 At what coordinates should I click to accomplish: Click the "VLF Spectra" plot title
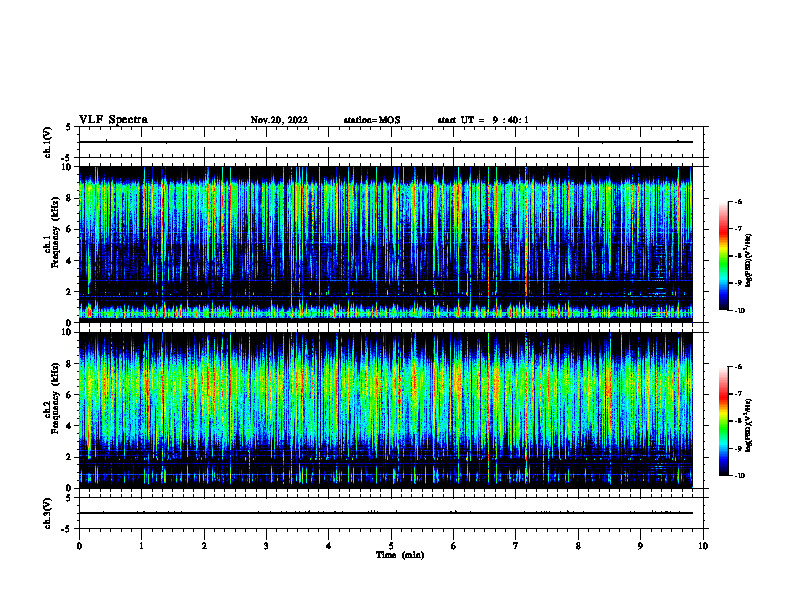(x=113, y=120)
